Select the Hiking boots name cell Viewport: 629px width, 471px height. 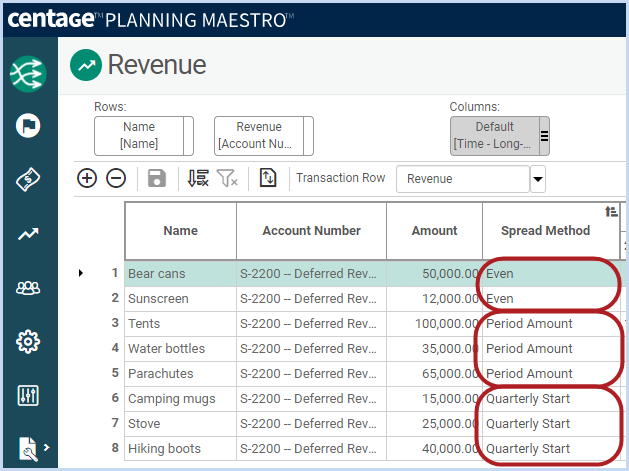[181, 449]
